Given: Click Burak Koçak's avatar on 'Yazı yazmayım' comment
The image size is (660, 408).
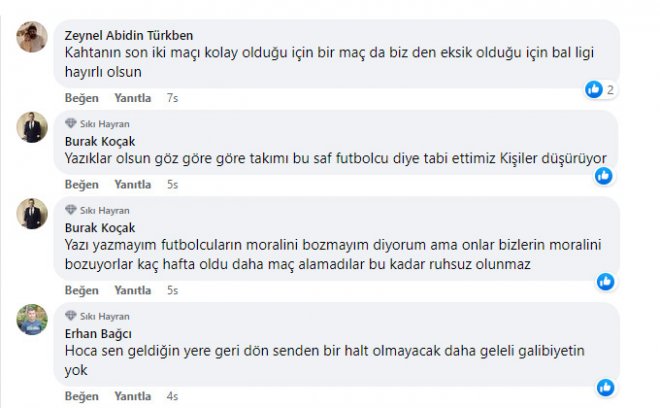Looking at the screenshot, I should (33, 213).
